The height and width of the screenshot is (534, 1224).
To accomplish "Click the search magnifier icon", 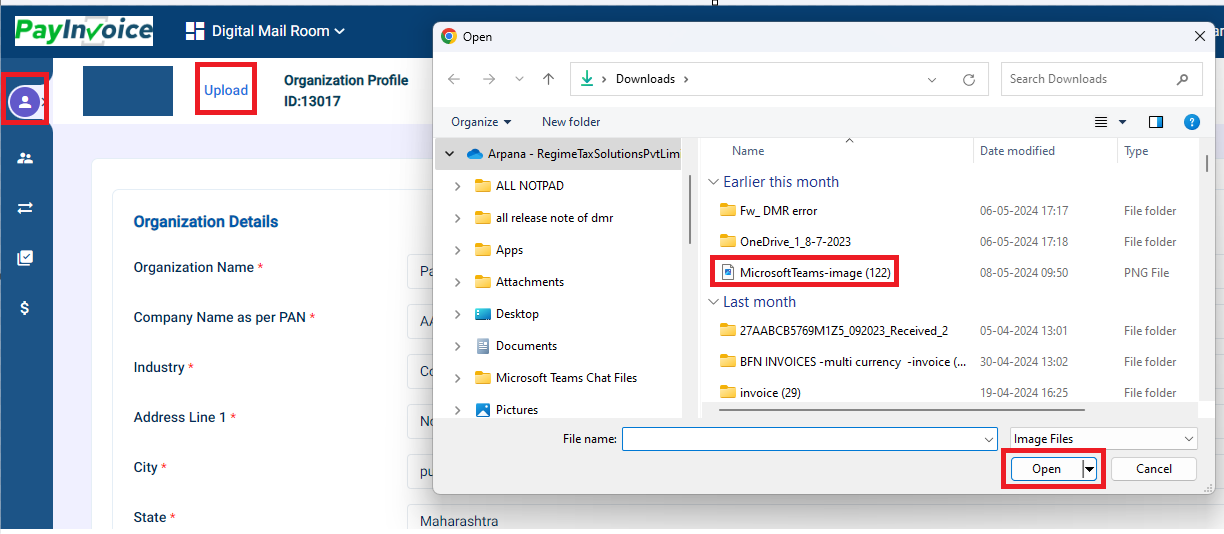I will tap(1183, 79).
